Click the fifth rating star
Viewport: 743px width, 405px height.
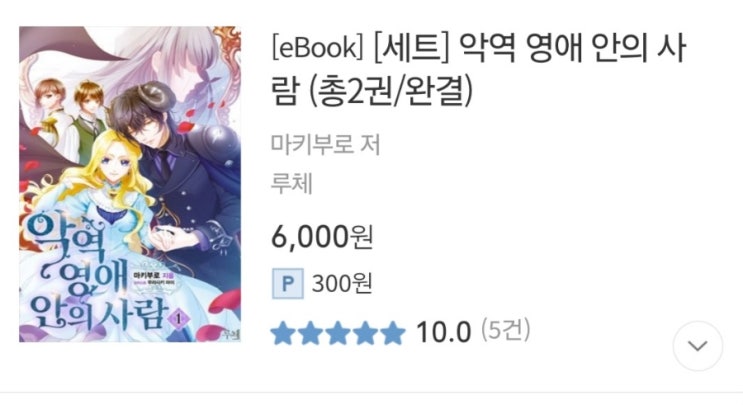(x=393, y=333)
